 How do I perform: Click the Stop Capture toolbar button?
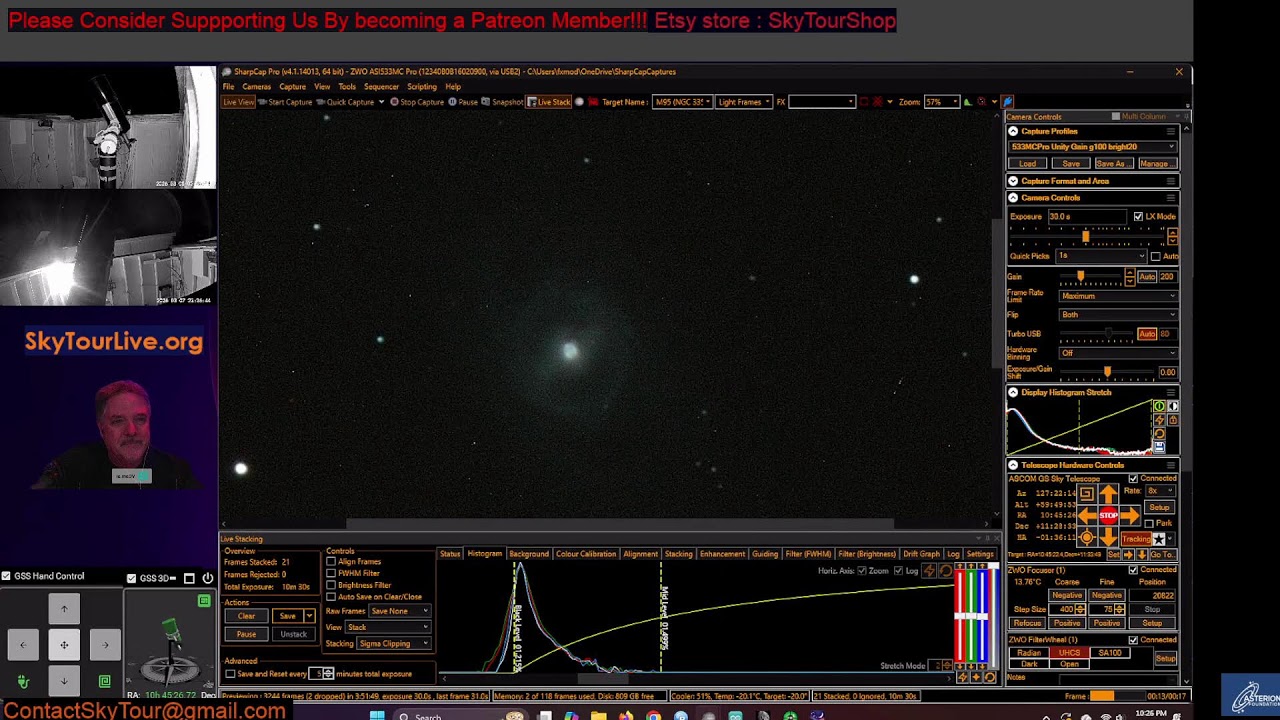[x=416, y=101]
